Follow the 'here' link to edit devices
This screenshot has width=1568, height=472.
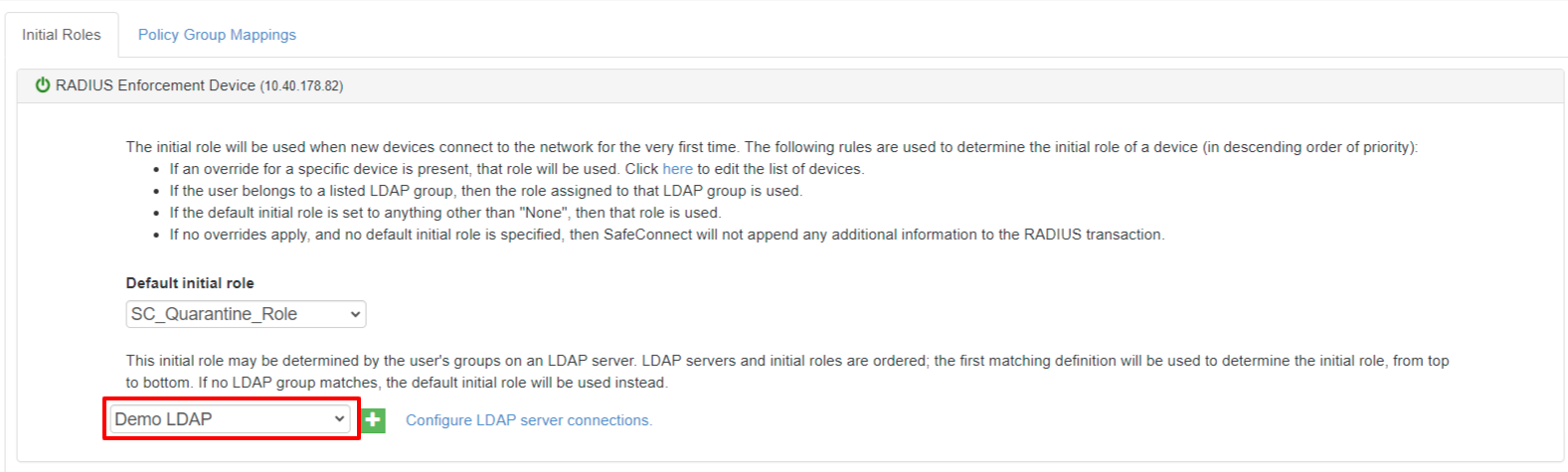click(x=677, y=169)
